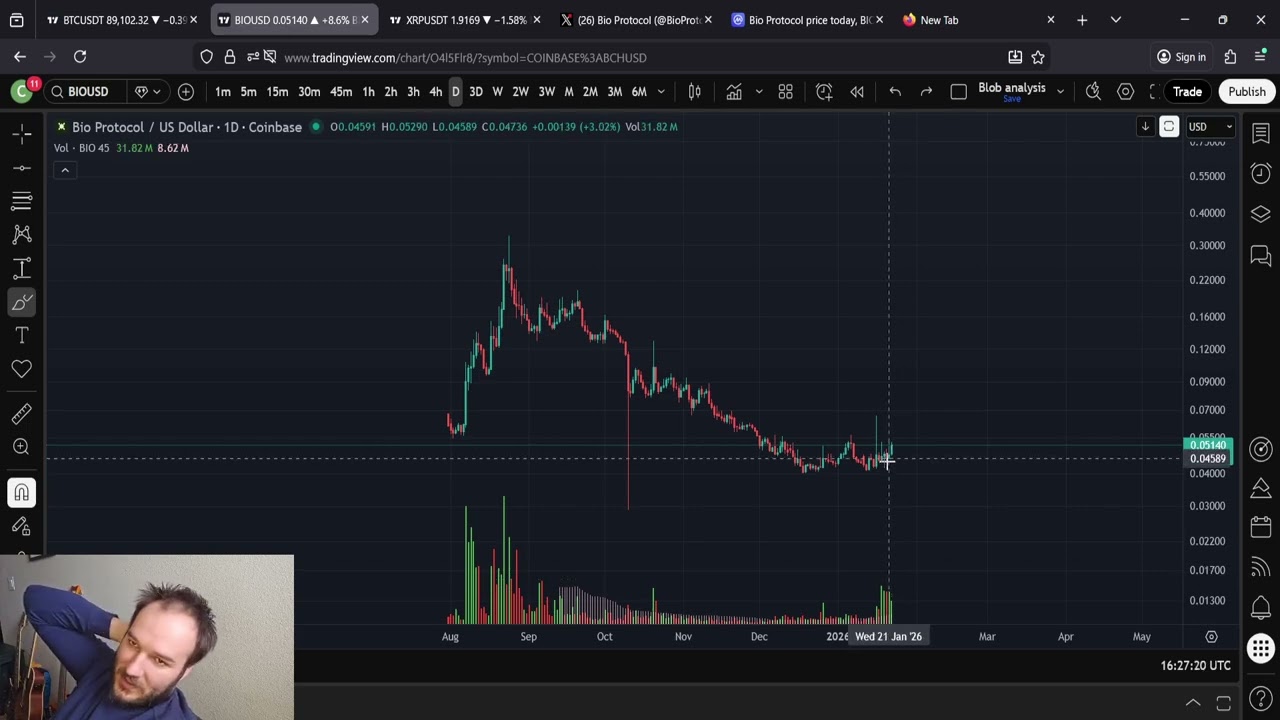Screen dimensions: 1280x720
Task: Open the chart patterns tool group
Action: click(x=22, y=234)
